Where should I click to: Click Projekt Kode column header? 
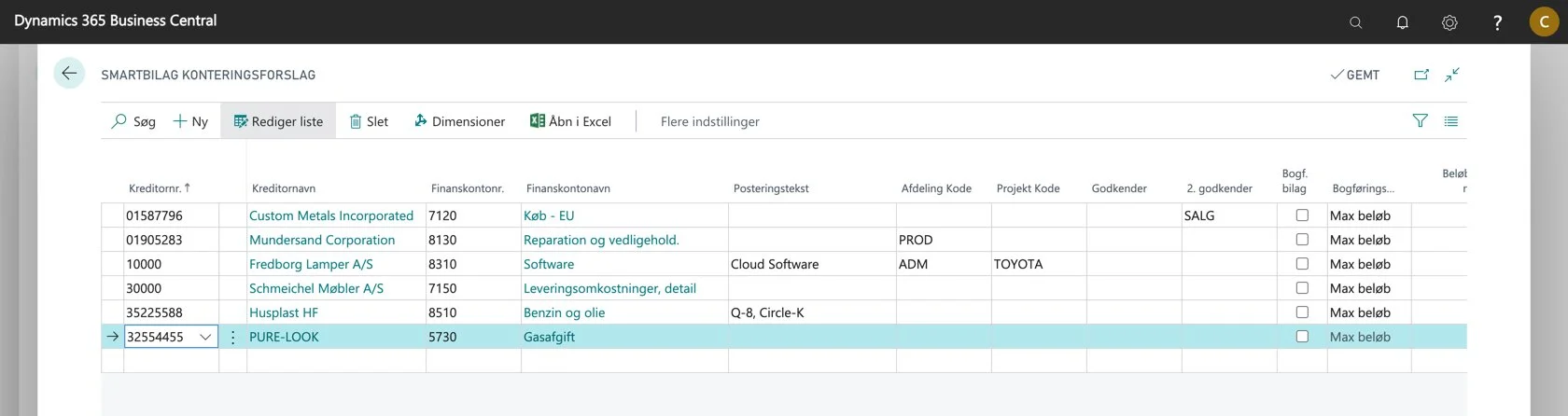coord(1028,188)
